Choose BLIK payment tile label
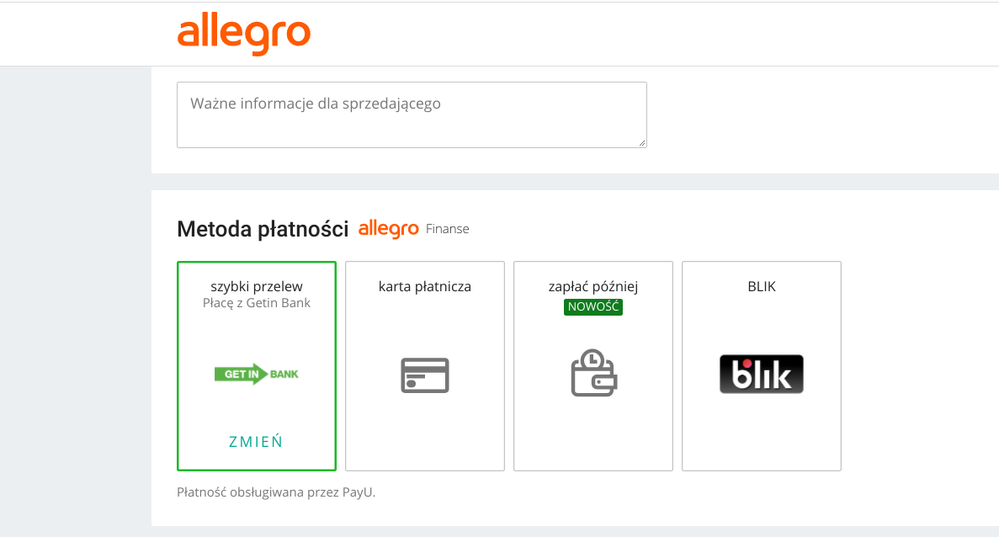Screen dimensions: 999x537 (761, 287)
